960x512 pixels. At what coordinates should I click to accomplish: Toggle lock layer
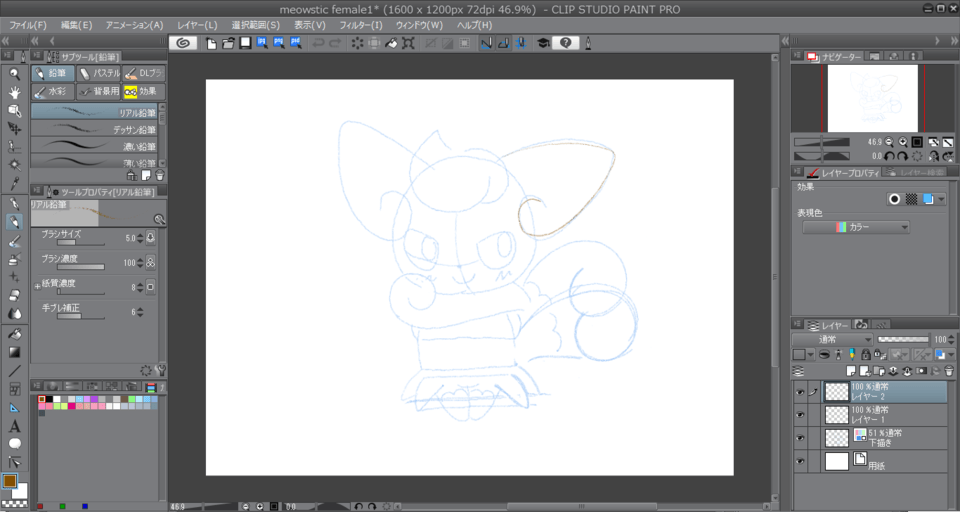tap(866, 355)
